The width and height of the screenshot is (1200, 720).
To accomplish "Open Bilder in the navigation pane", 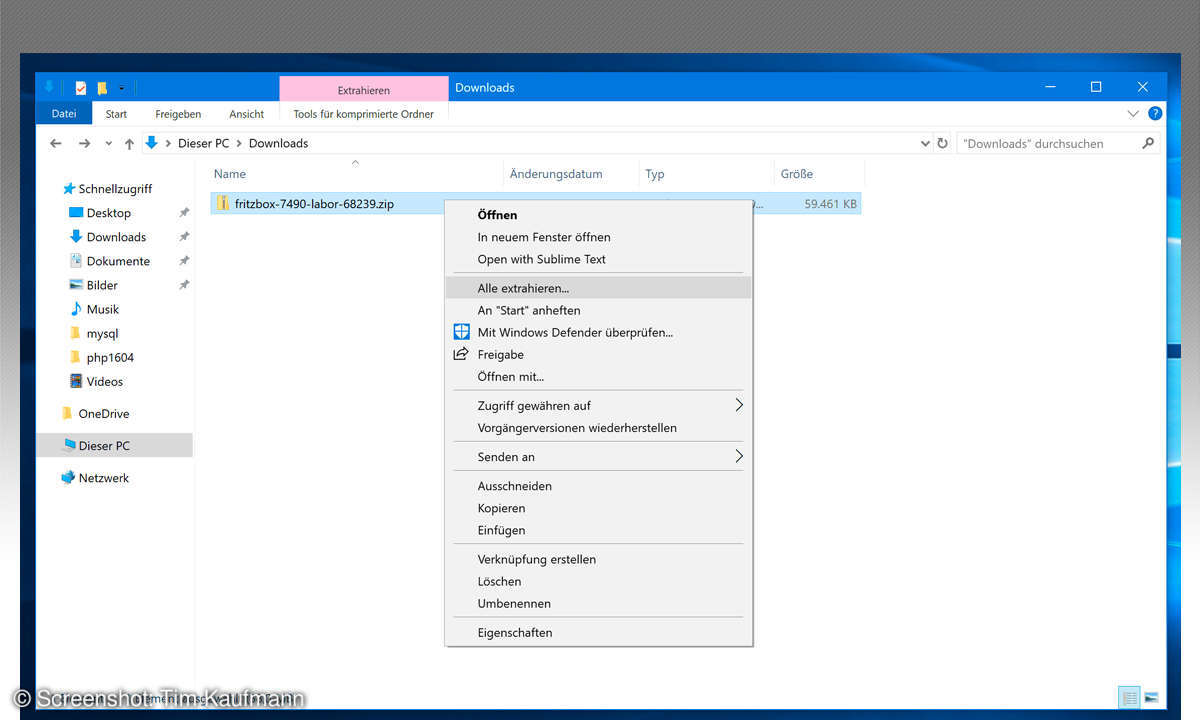I will pos(93,285).
